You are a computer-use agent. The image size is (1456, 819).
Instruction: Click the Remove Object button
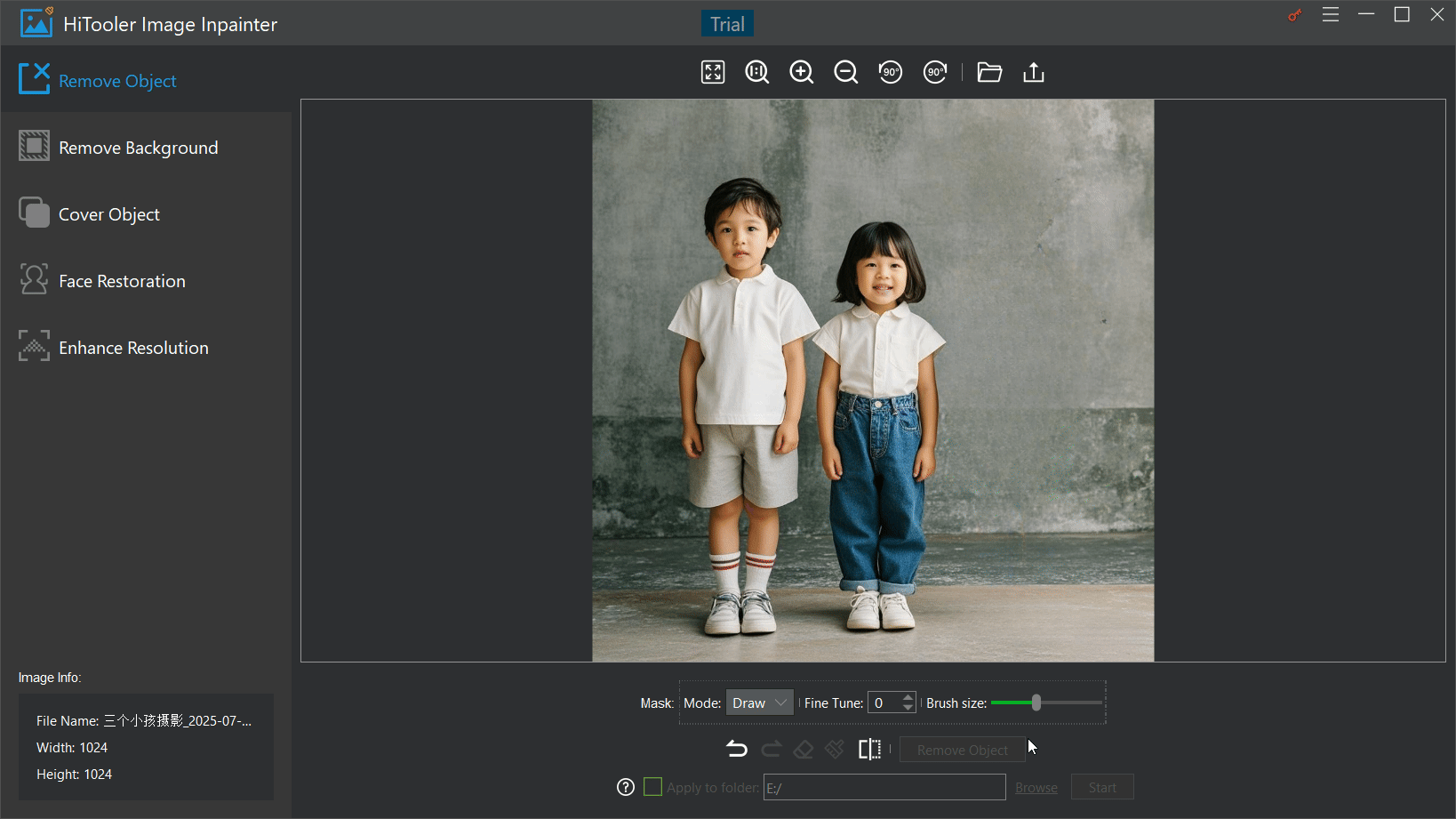[x=963, y=750]
